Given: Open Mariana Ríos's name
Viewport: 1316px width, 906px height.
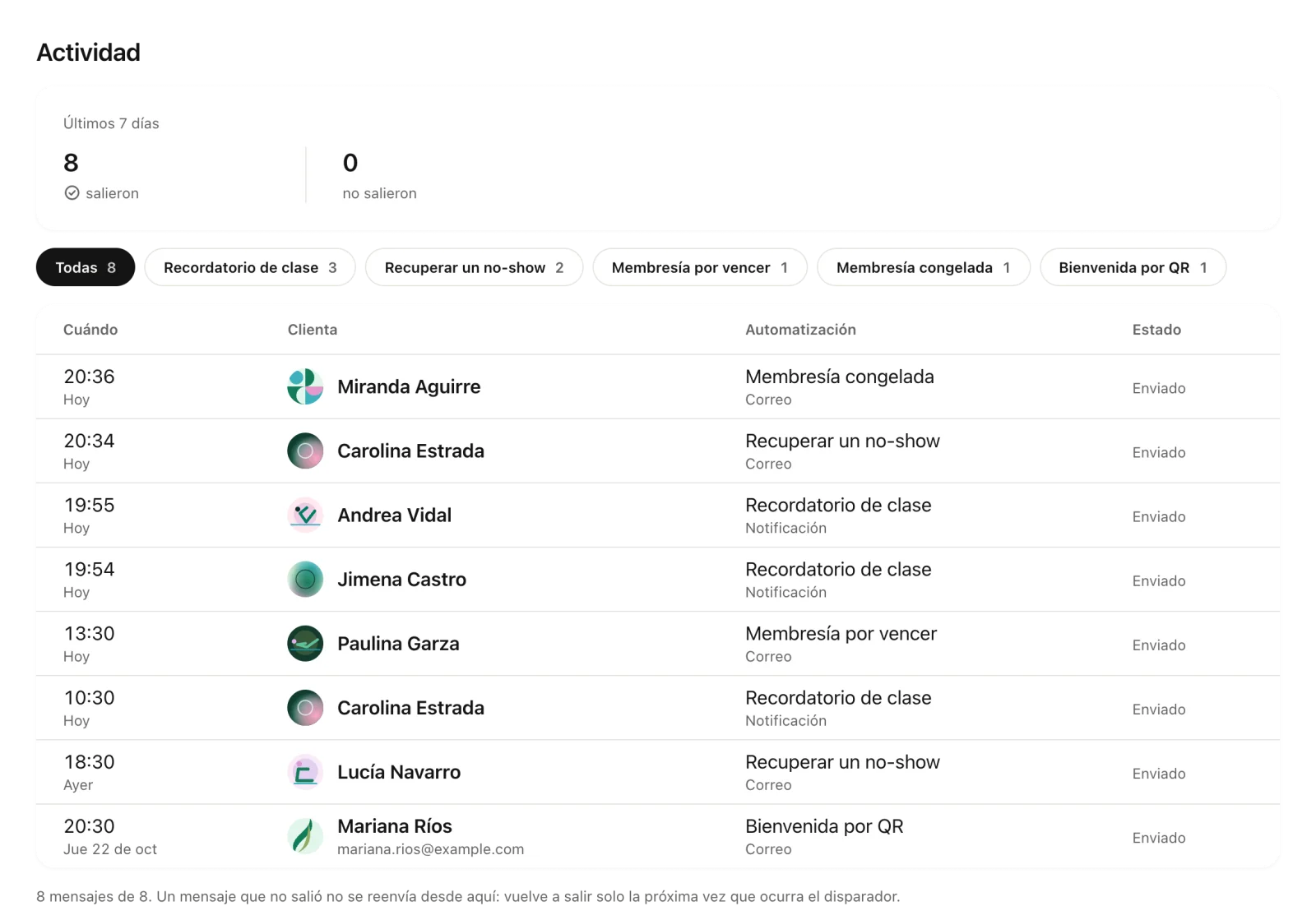Looking at the screenshot, I should 395,826.
